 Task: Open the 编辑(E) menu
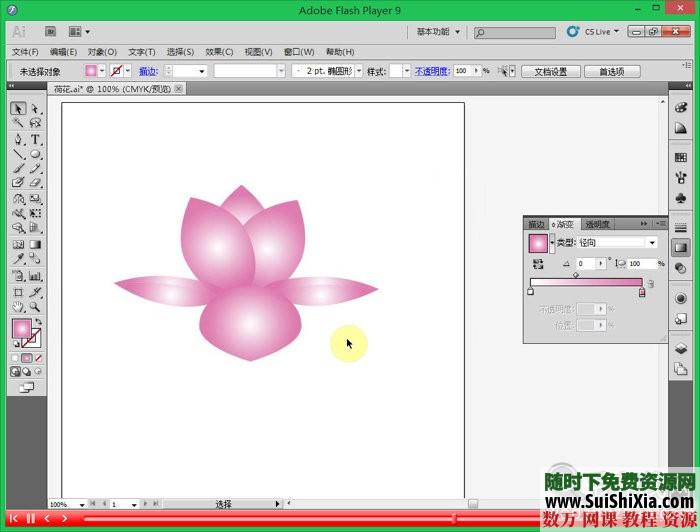coord(63,52)
